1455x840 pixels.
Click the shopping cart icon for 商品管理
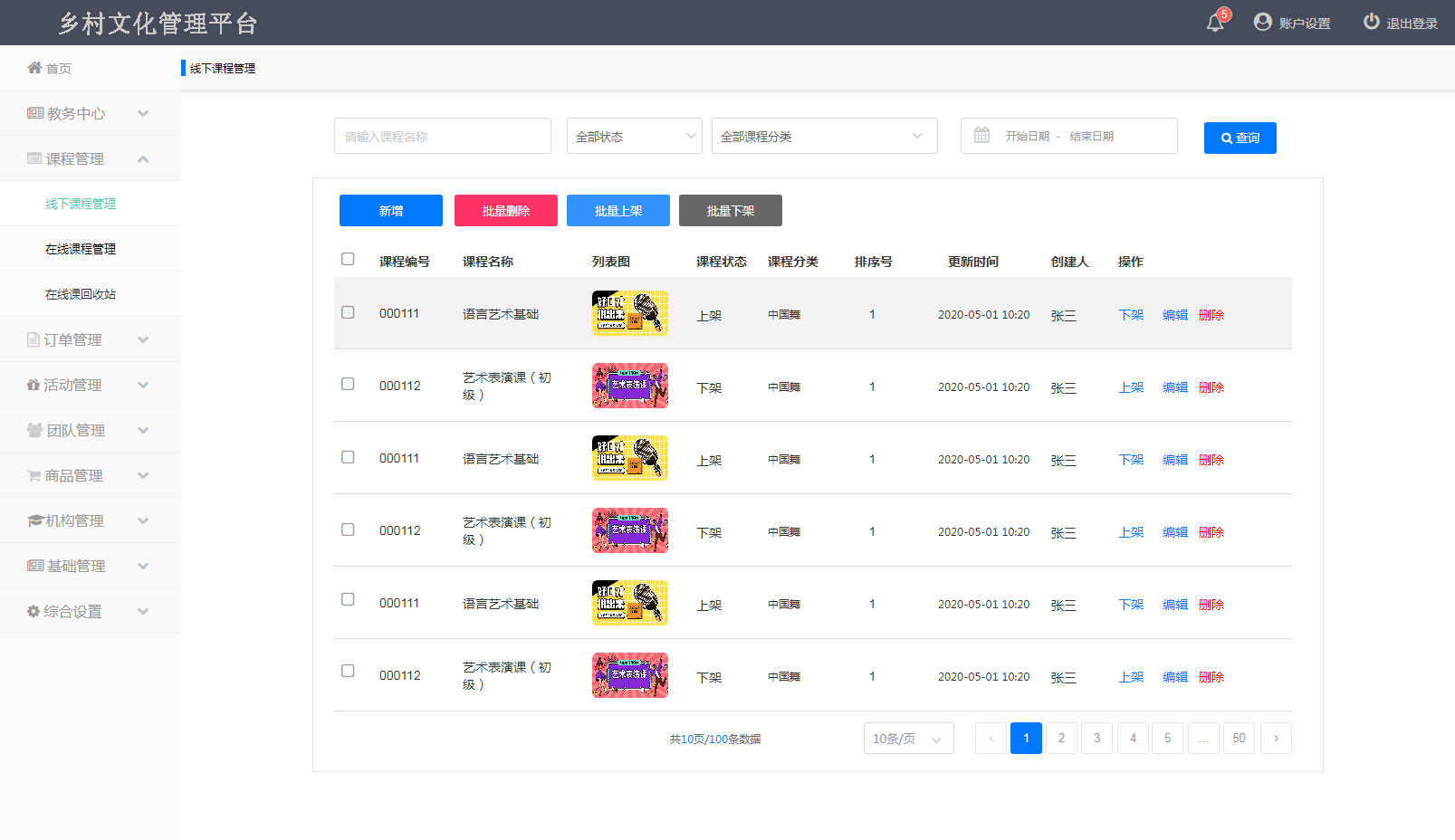coord(34,475)
